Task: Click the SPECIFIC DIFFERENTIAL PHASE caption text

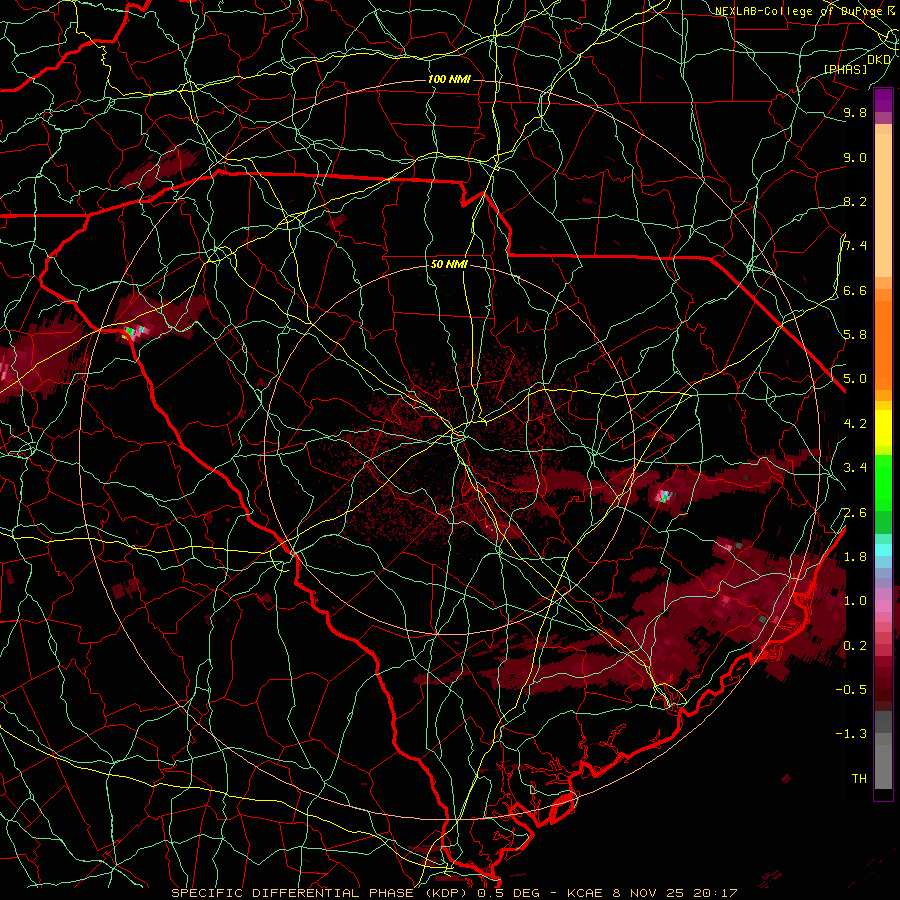Action: [x=292, y=893]
